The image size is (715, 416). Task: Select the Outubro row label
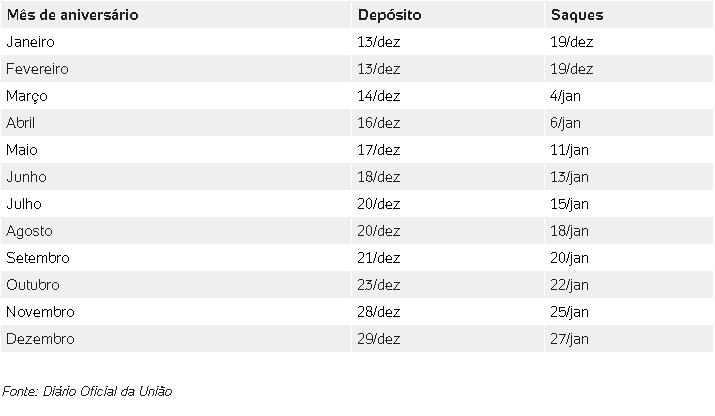click(33, 286)
